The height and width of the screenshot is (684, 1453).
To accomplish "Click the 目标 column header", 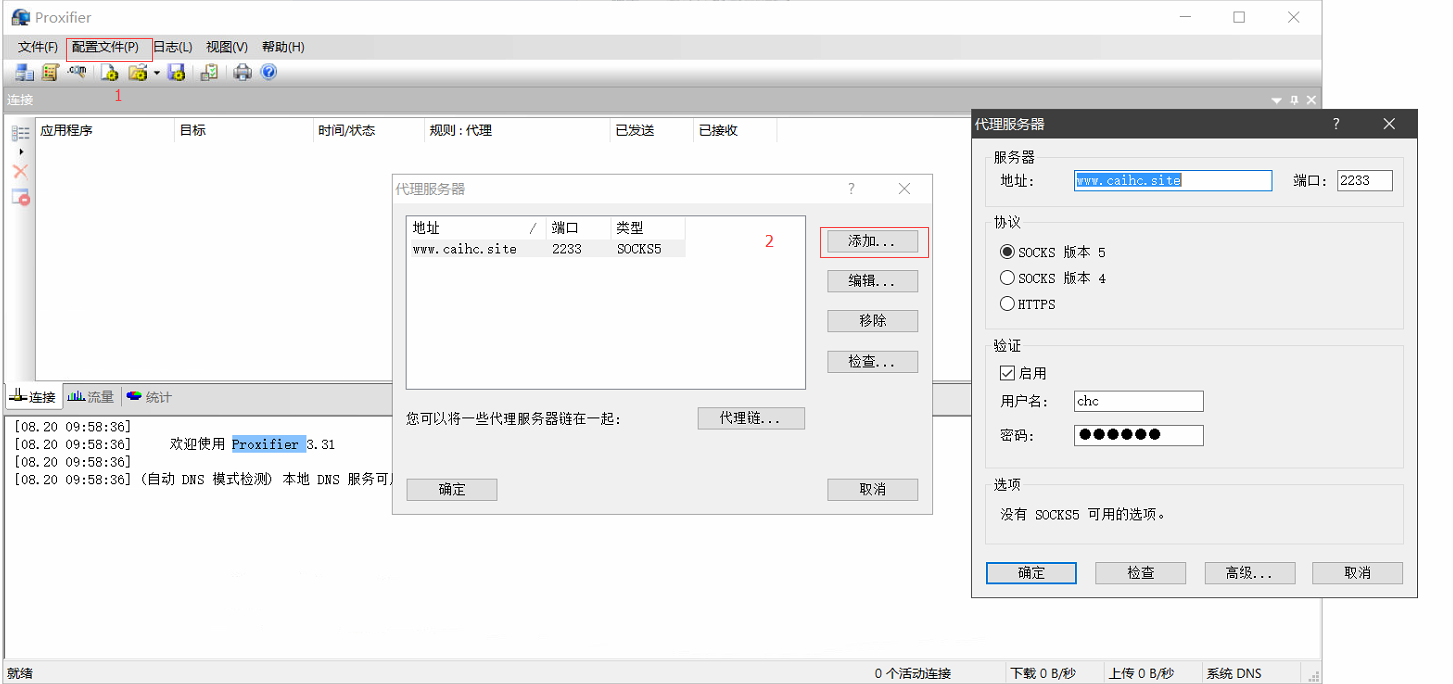I will click(244, 130).
